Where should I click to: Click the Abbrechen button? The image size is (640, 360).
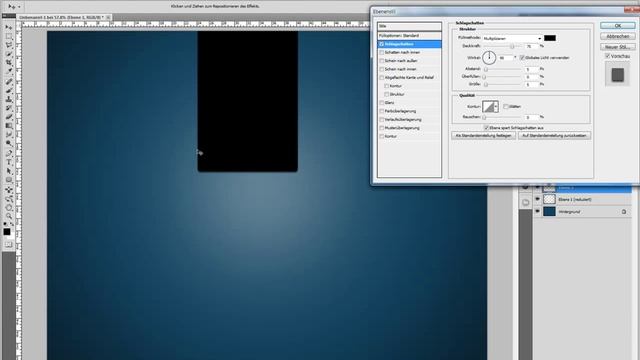pyautogui.click(x=618, y=36)
